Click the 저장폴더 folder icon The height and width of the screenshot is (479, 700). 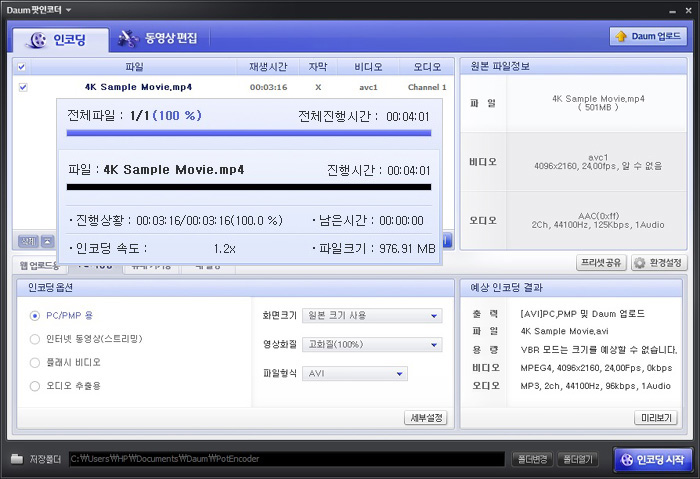(x=17, y=459)
